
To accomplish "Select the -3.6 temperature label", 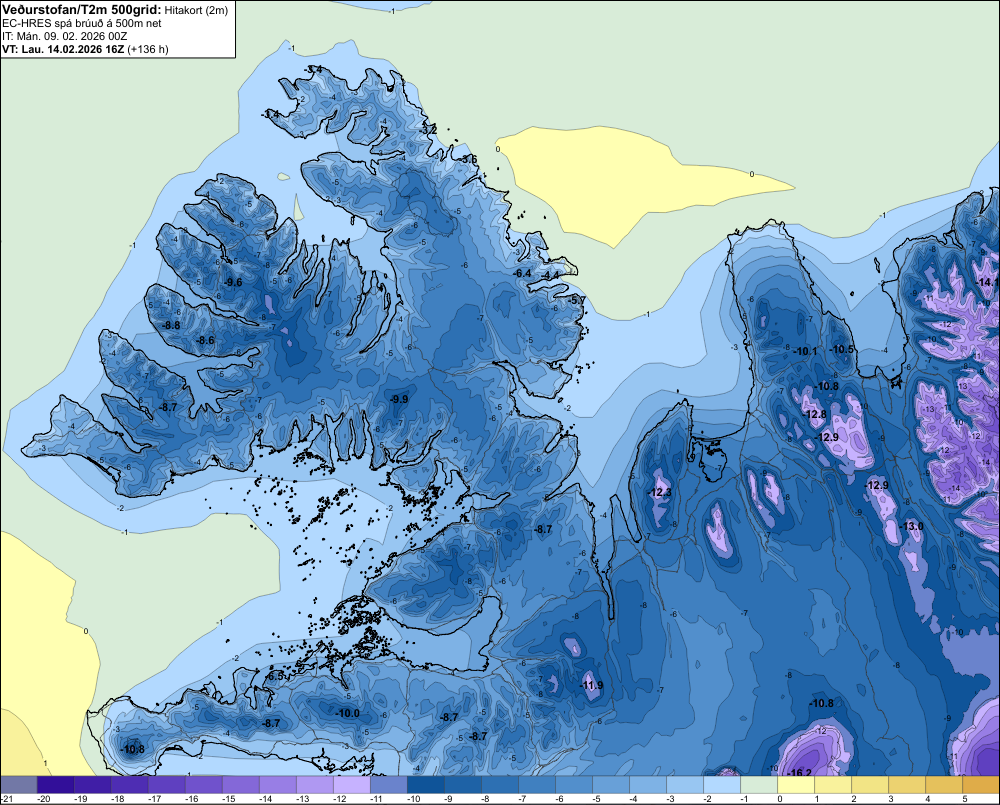I will pyautogui.click(x=469, y=159).
